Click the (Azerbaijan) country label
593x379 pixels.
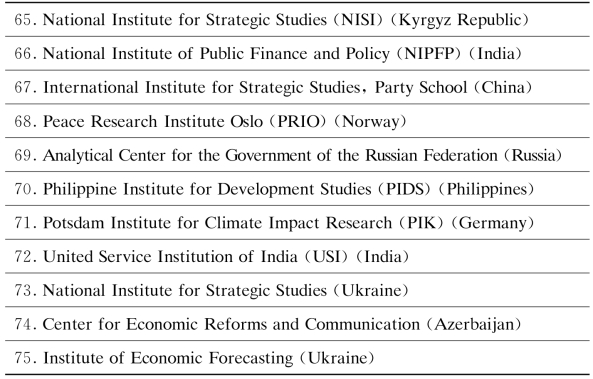coord(474,324)
